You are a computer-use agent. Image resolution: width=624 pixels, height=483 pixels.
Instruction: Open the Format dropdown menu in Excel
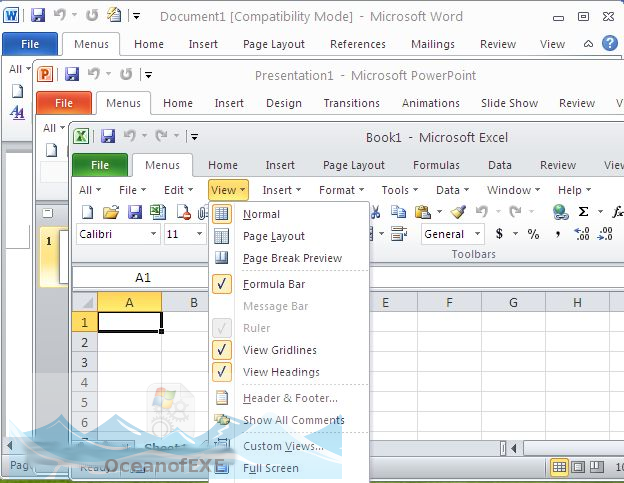tap(341, 190)
